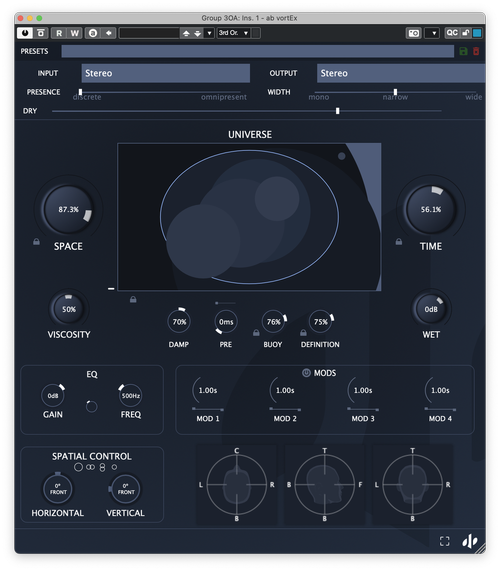Select the first Spatial Control mode circle
The image size is (500, 571).
78,467
